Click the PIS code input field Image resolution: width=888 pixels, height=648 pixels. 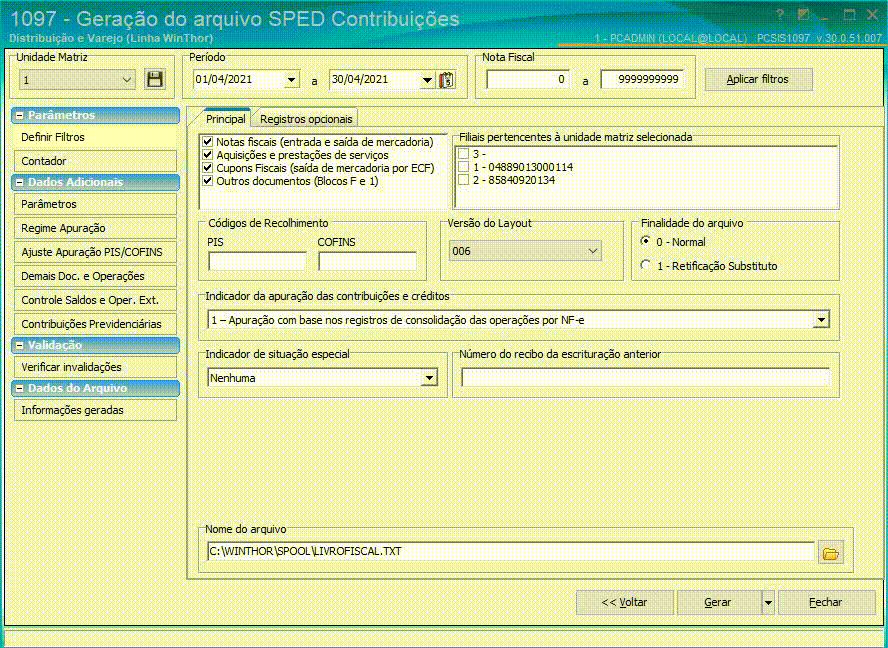point(258,261)
